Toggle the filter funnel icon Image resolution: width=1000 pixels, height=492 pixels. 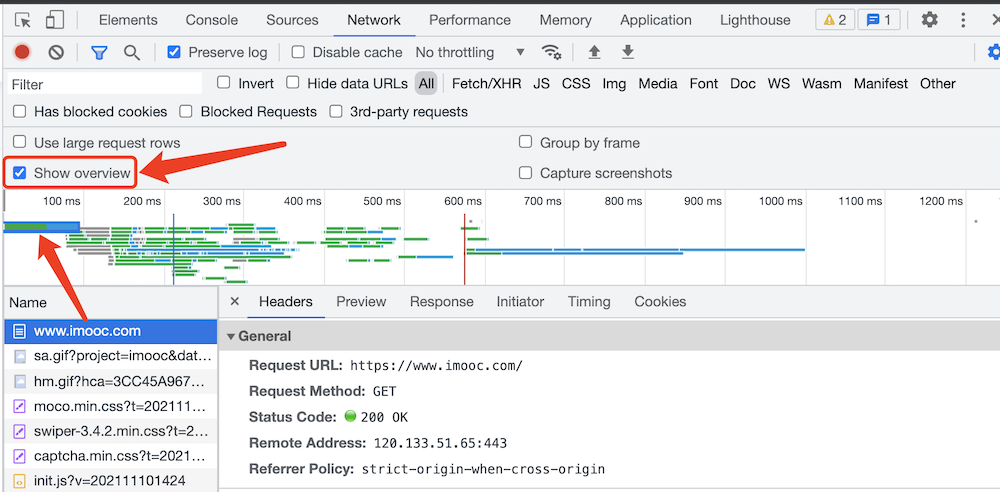pyautogui.click(x=99, y=52)
